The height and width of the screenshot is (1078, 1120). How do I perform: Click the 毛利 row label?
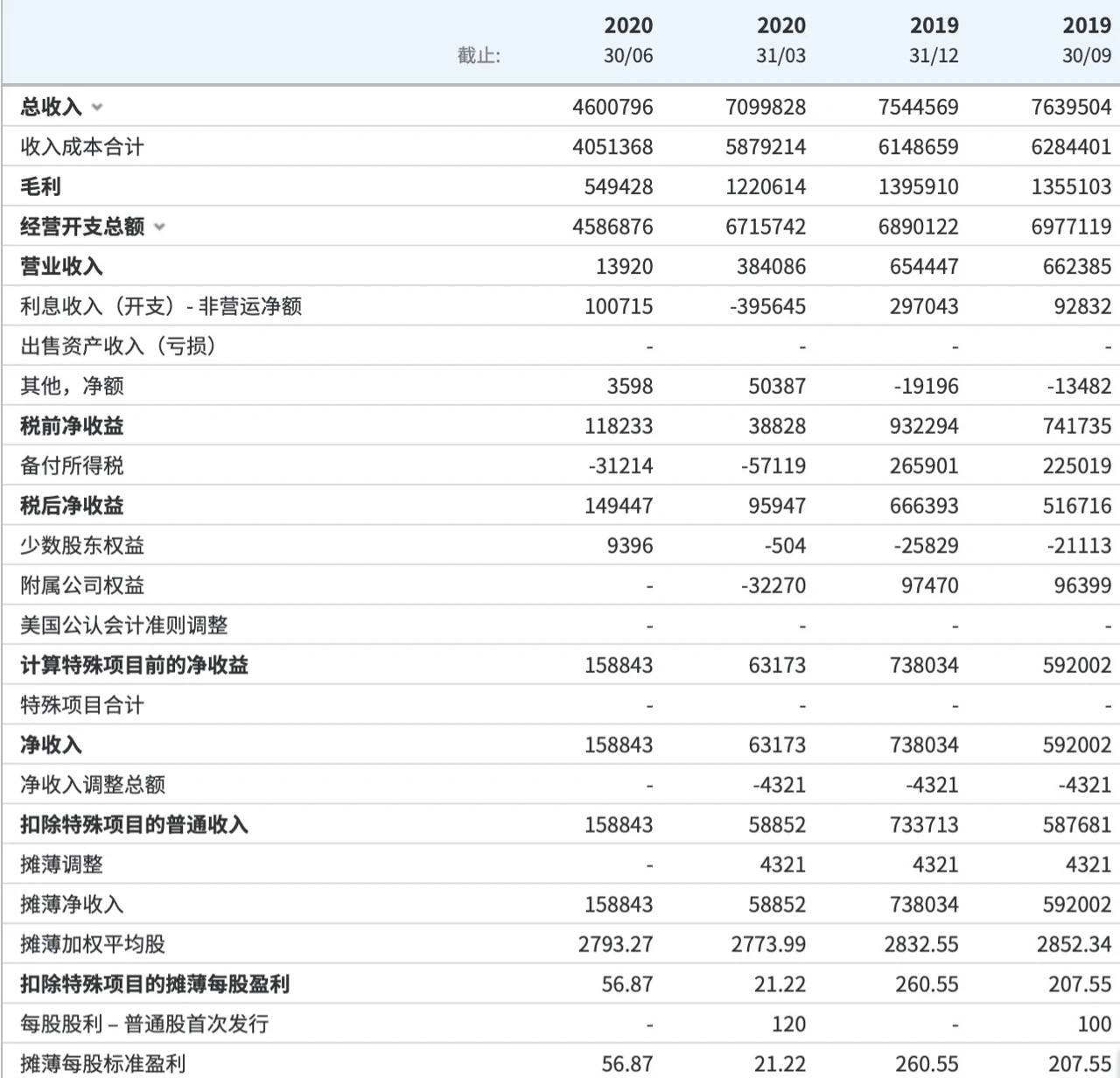(x=37, y=186)
